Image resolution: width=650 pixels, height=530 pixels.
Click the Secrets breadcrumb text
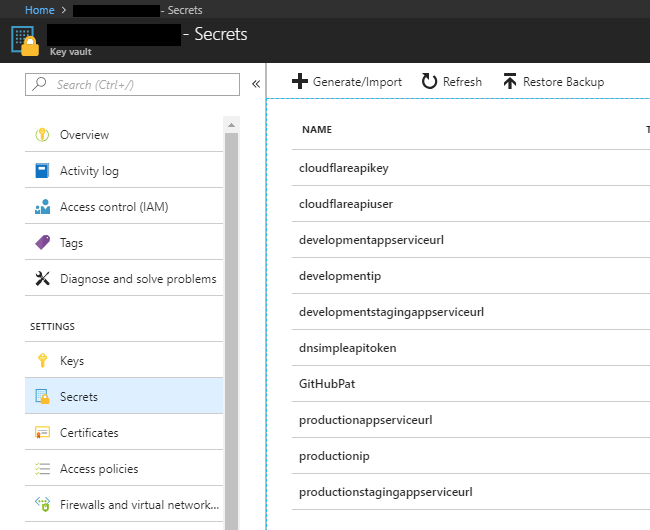185,10
